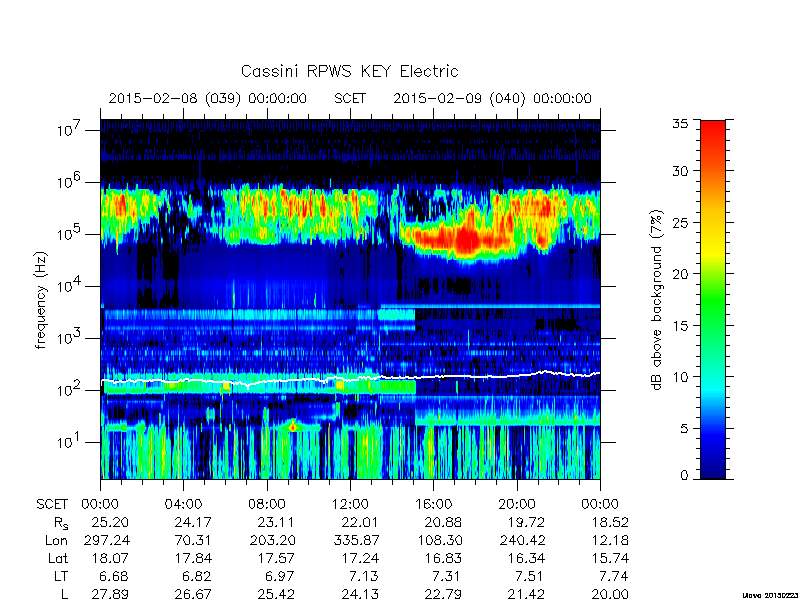Click the 10^1 frequency axis label

coord(68,442)
